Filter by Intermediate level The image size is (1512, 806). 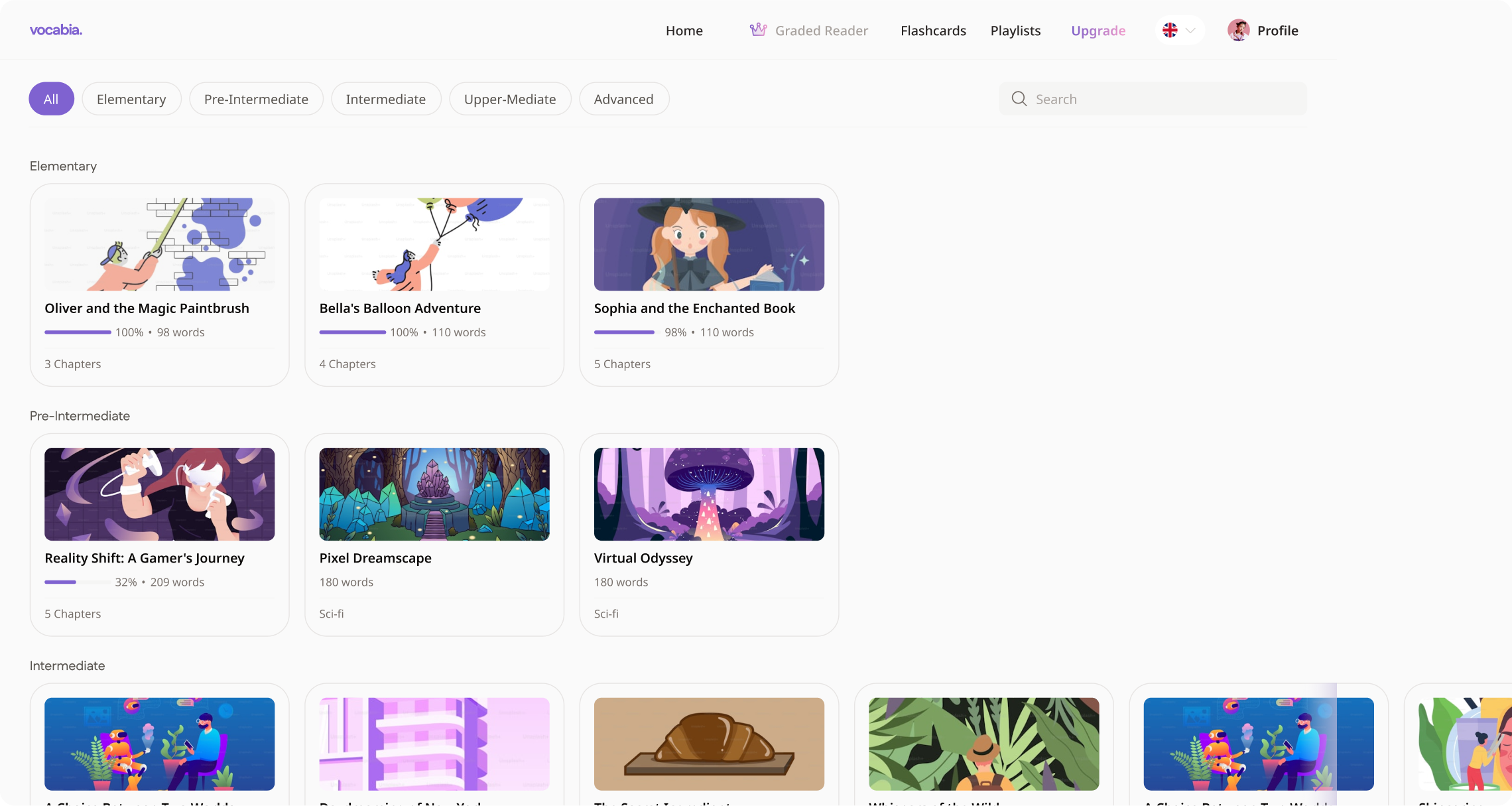coord(385,99)
